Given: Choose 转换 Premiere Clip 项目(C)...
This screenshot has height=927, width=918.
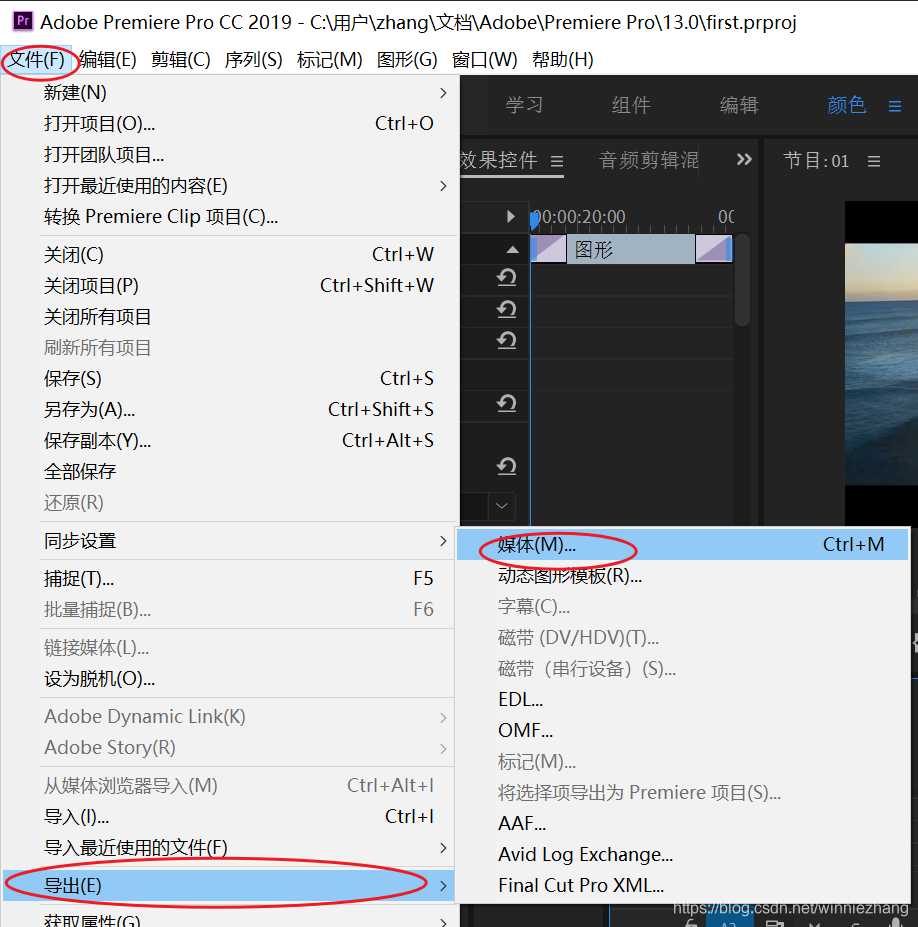Looking at the screenshot, I should click(x=246, y=216).
